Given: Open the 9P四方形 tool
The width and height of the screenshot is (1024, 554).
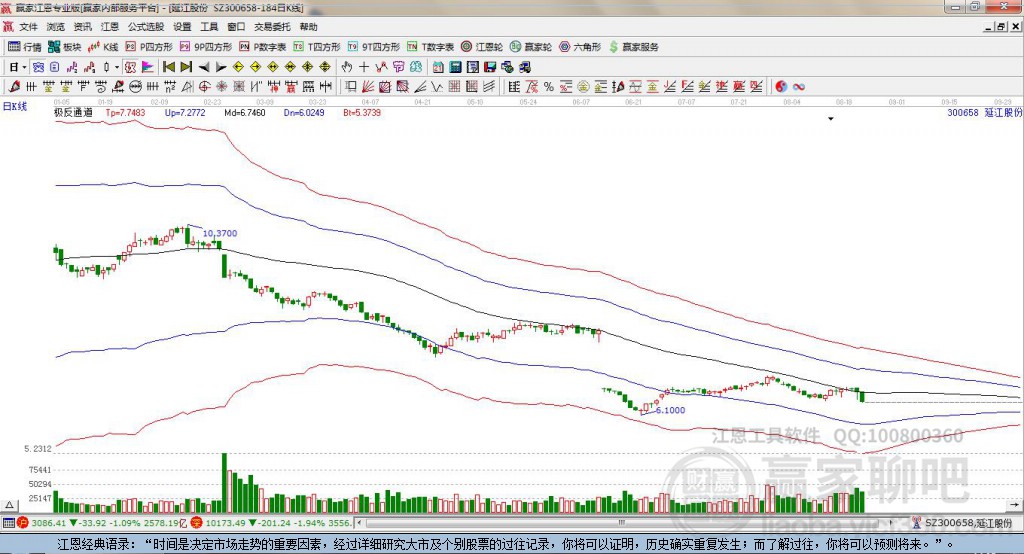Looking at the screenshot, I should (206, 47).
